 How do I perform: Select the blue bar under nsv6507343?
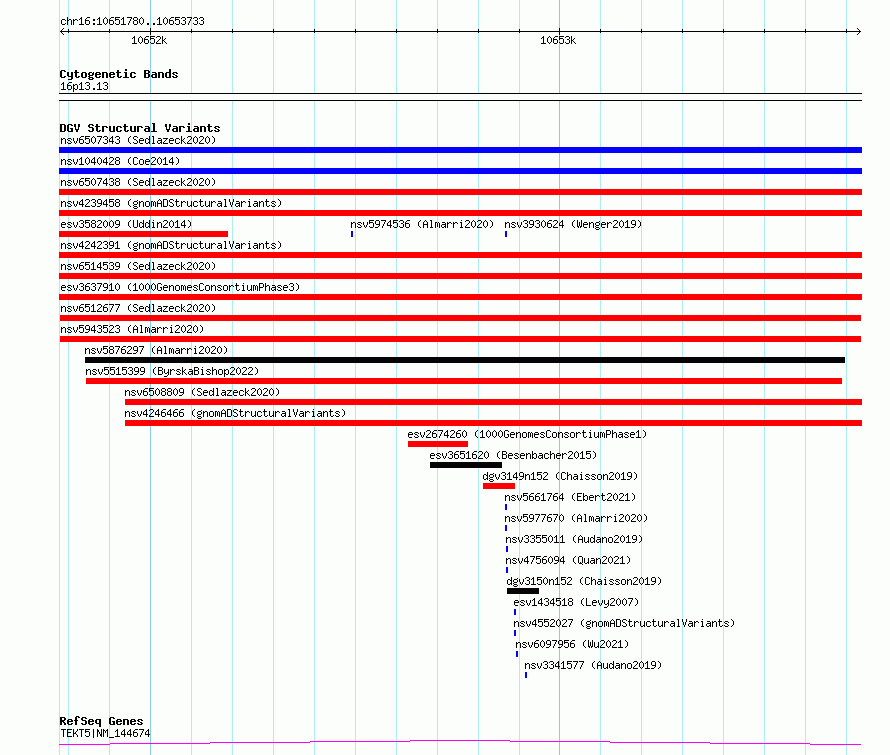pos(460,150)
